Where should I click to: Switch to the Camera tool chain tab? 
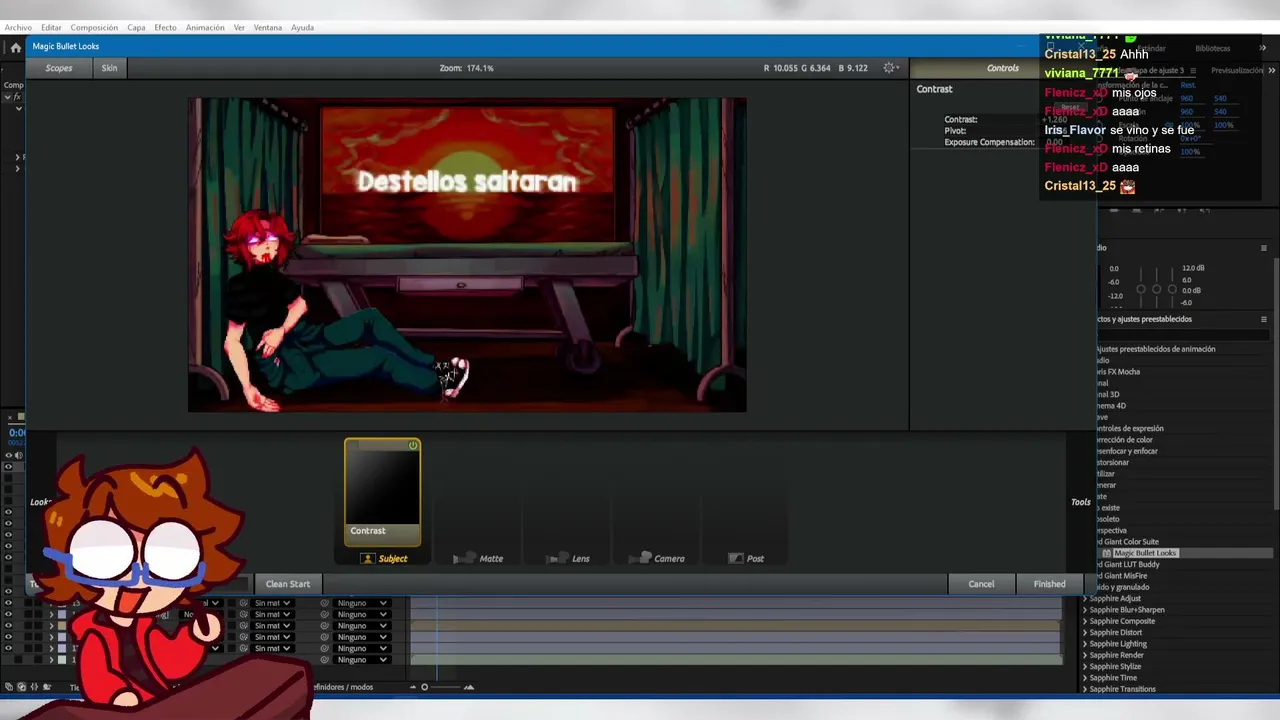(657, 559)
